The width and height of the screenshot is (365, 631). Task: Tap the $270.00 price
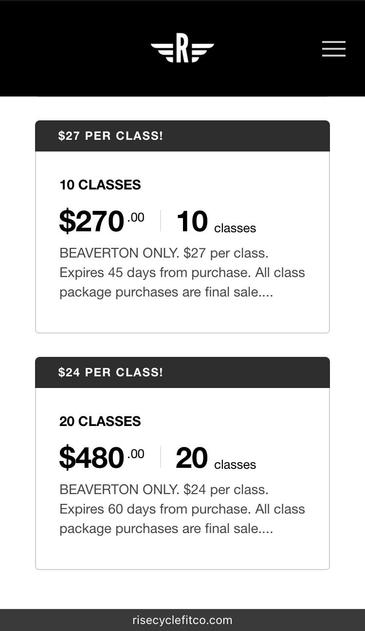102,221
